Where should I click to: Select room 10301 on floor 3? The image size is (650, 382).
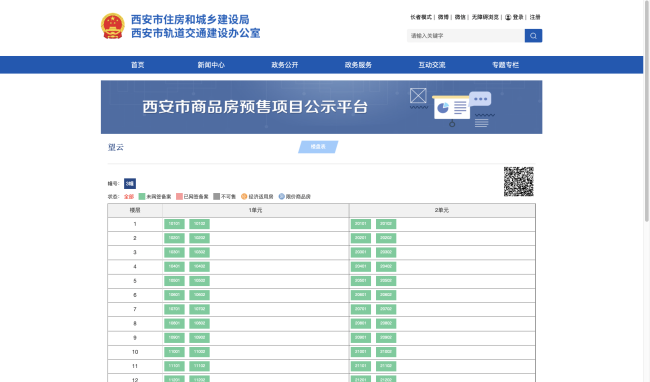click(x=174, y=252)
